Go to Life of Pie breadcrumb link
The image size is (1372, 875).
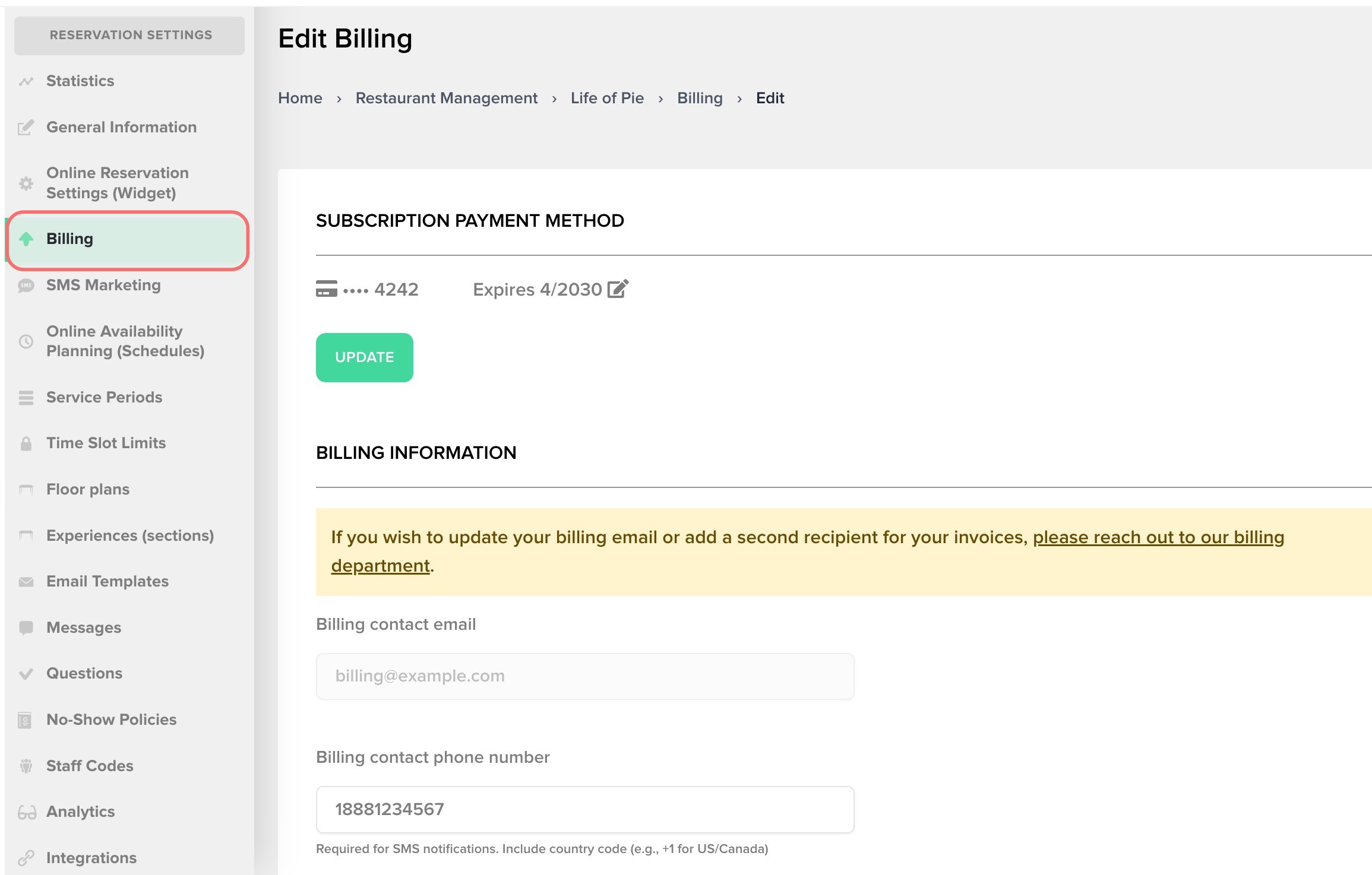coord(607,98)
